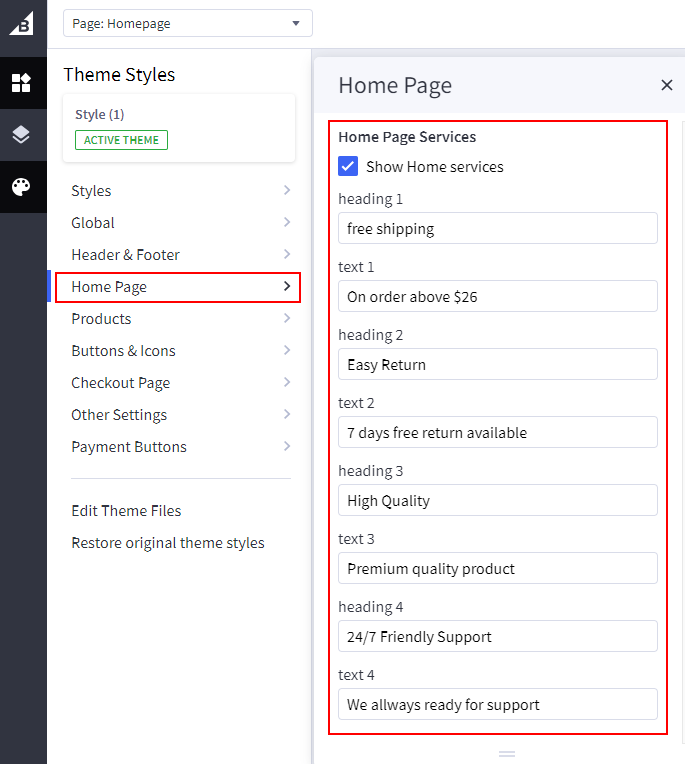
Task: Expand the Styles section chevron
Action: click(x=286, y=191)
